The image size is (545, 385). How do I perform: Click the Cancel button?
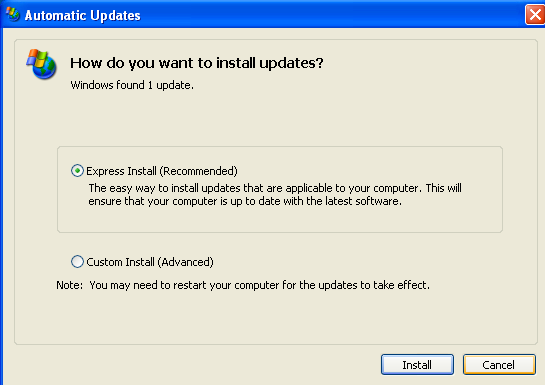tap(499, 364)
